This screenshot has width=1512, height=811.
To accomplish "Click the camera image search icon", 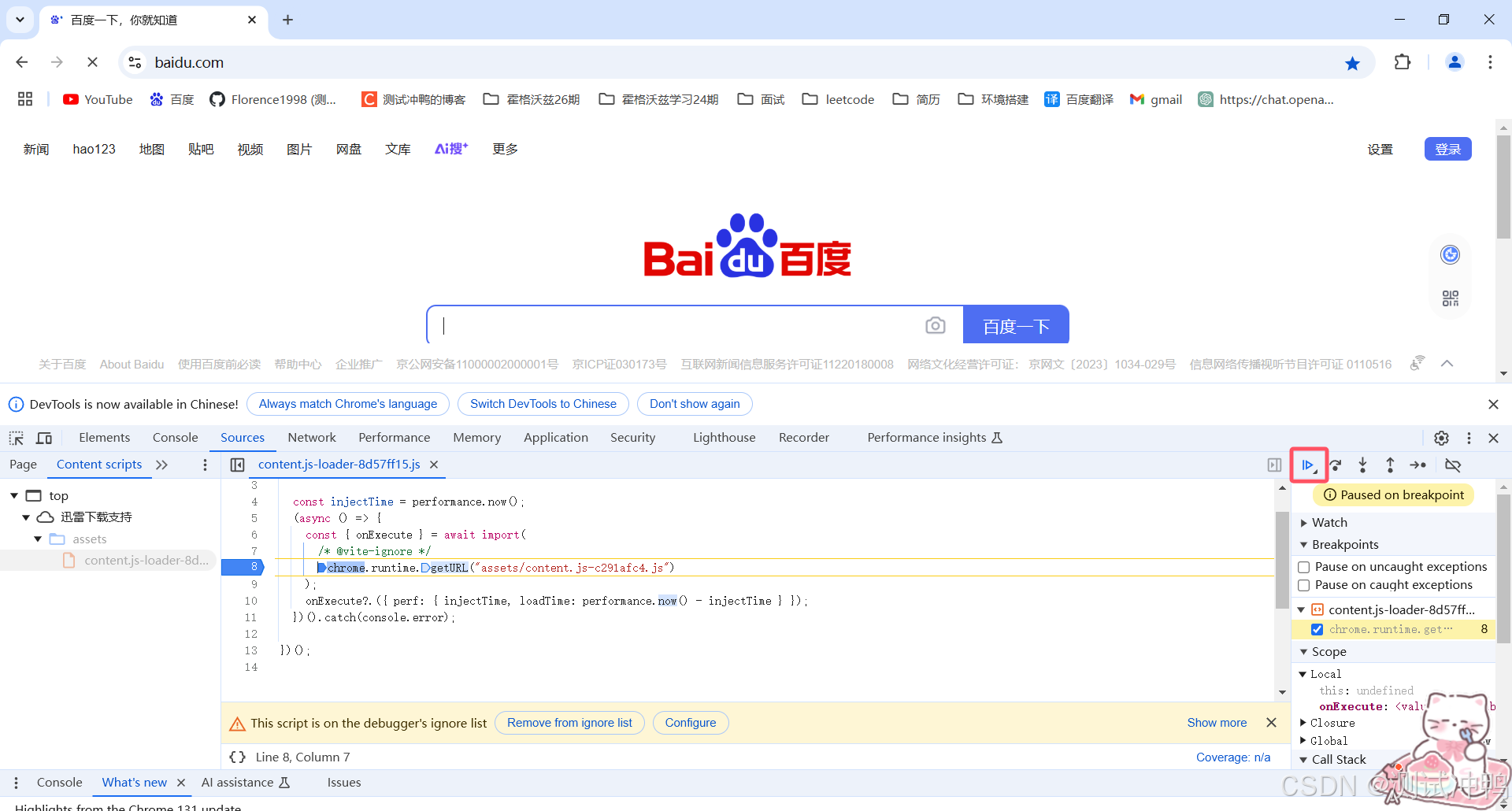I will 935,325.
